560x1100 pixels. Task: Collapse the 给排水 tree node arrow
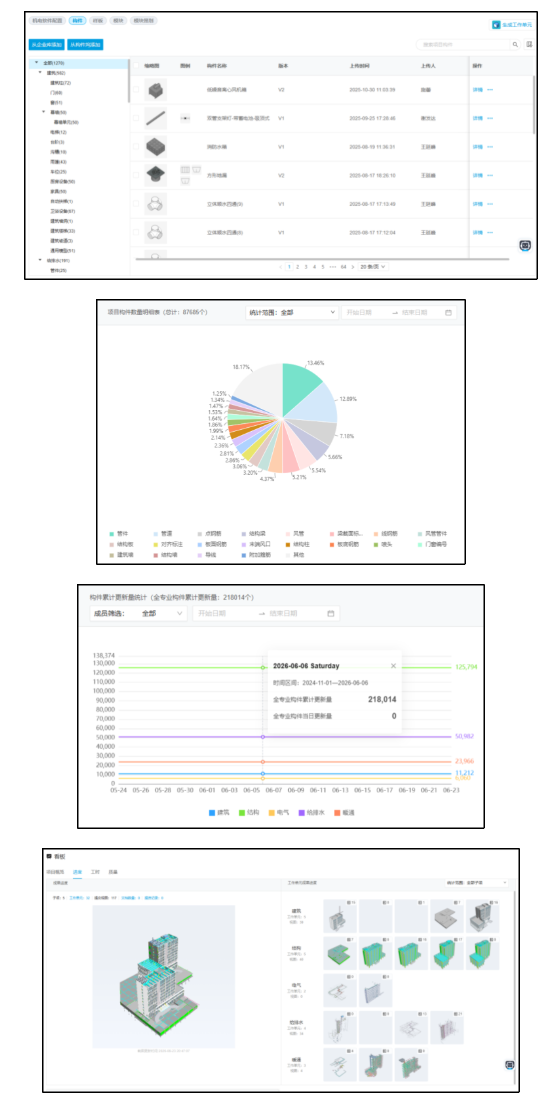[40, 260]
